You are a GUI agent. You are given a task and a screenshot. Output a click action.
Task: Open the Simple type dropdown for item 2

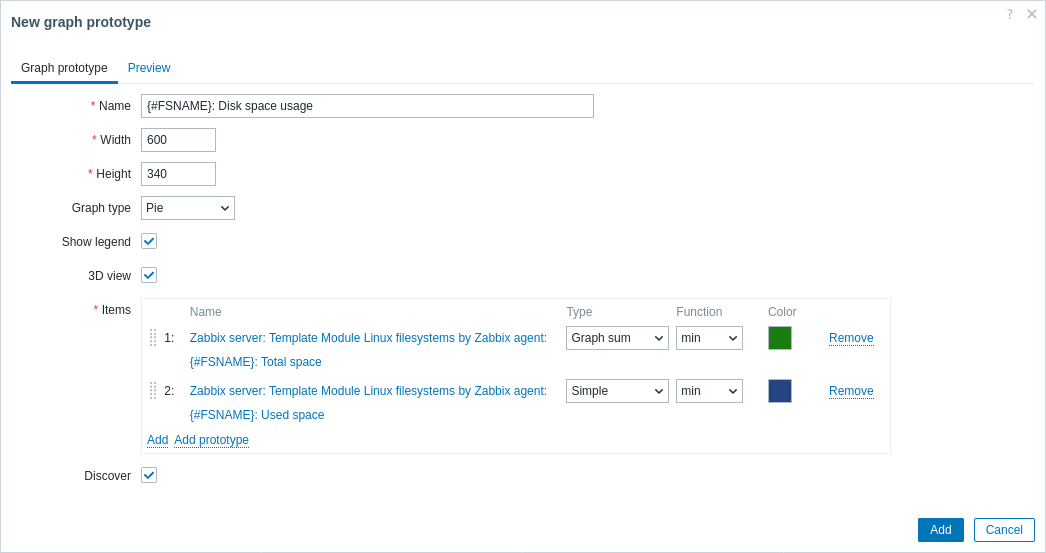coord(617,391)
